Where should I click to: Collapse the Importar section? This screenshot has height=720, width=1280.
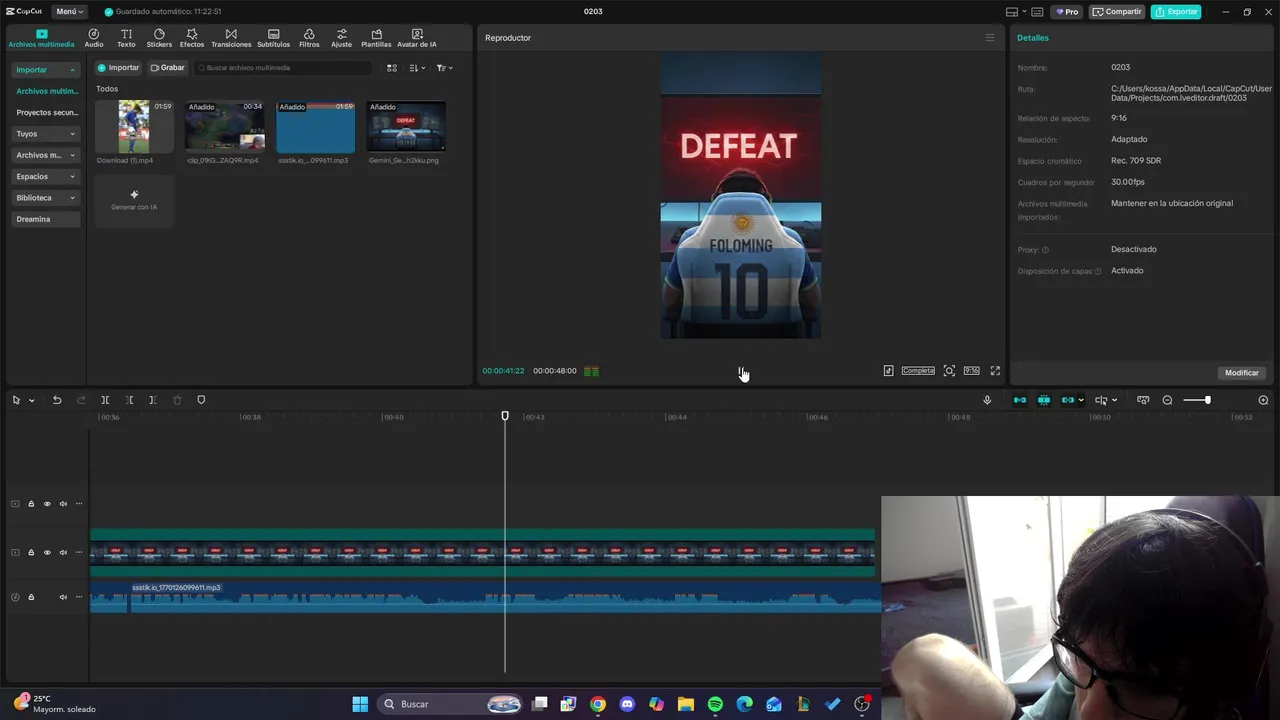[72, 70]
